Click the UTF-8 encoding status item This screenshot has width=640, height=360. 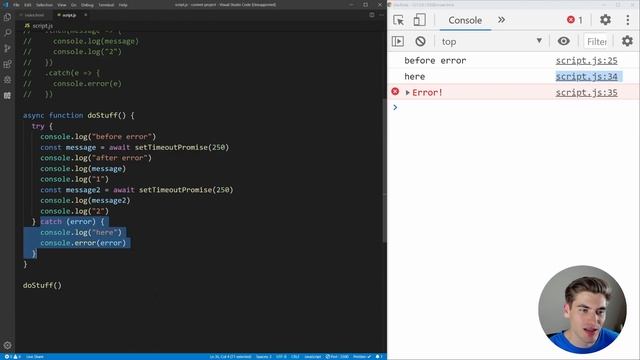point(281,357)
